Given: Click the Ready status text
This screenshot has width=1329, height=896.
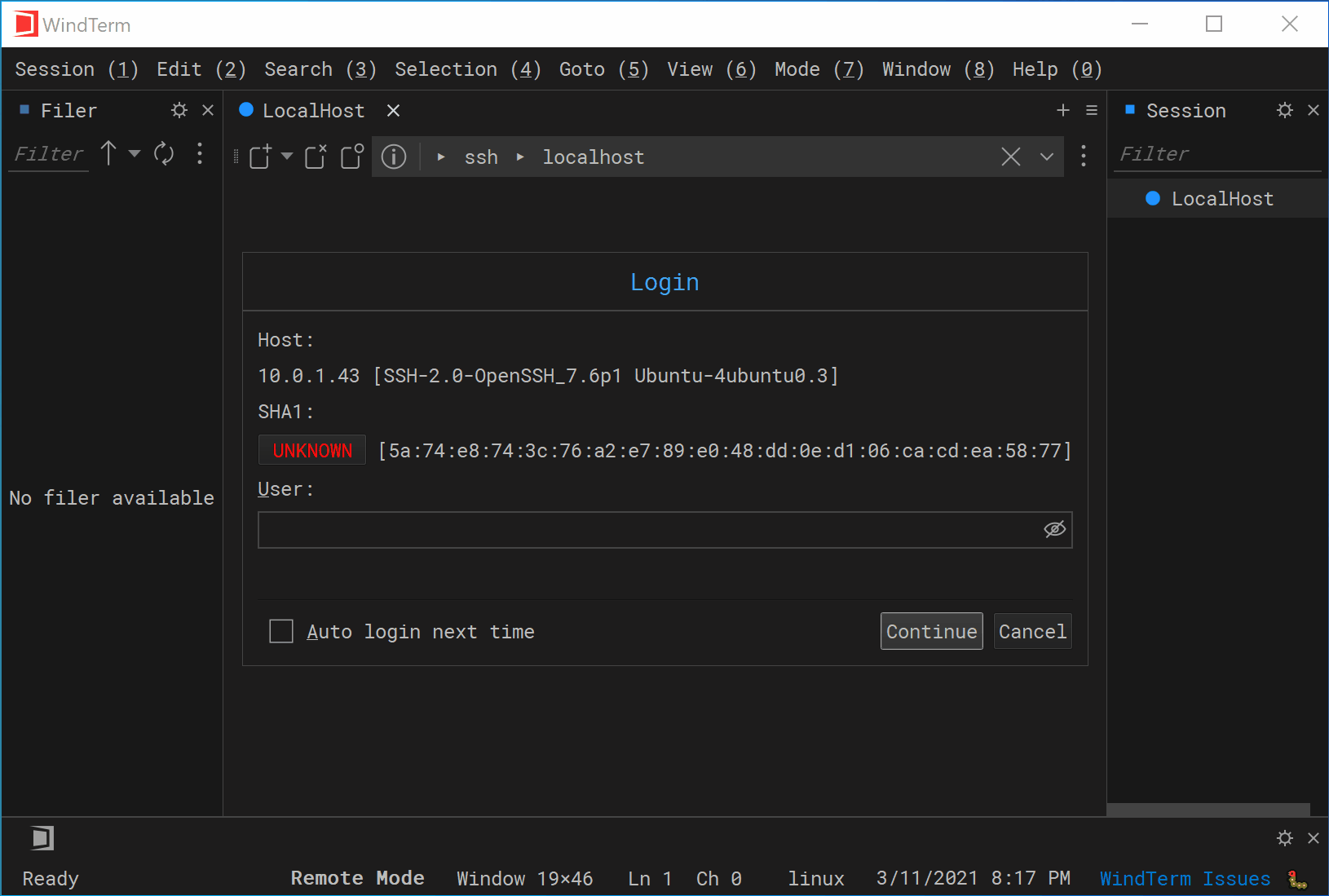Looking at the screenshot, I should [51, 879].
